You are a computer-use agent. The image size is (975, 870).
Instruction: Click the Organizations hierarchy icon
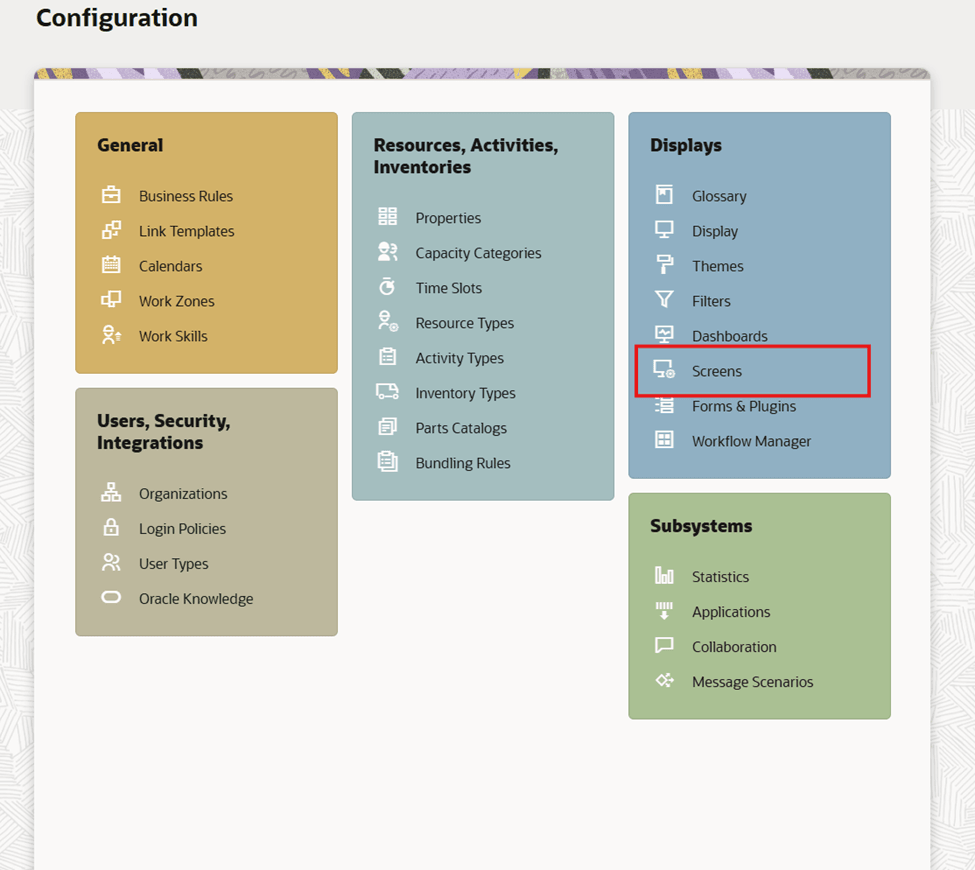coord(110,493)
